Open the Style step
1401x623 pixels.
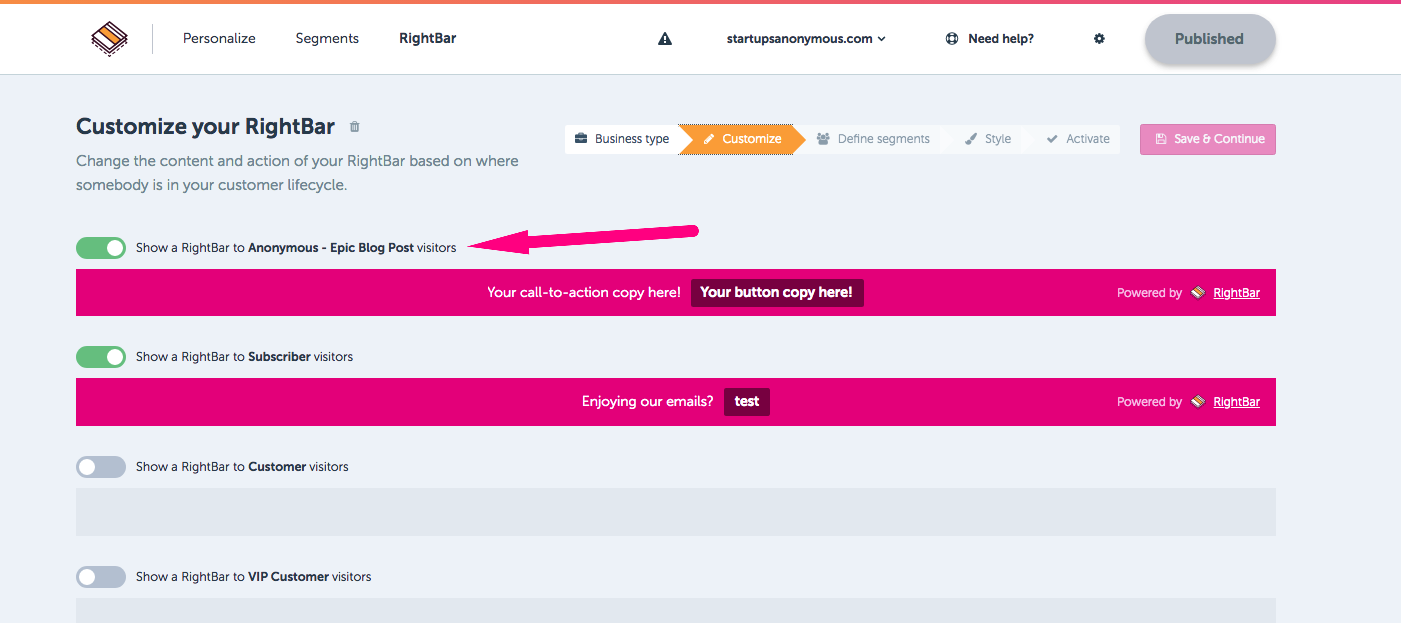pyautogui.click(x=988, y=139)
